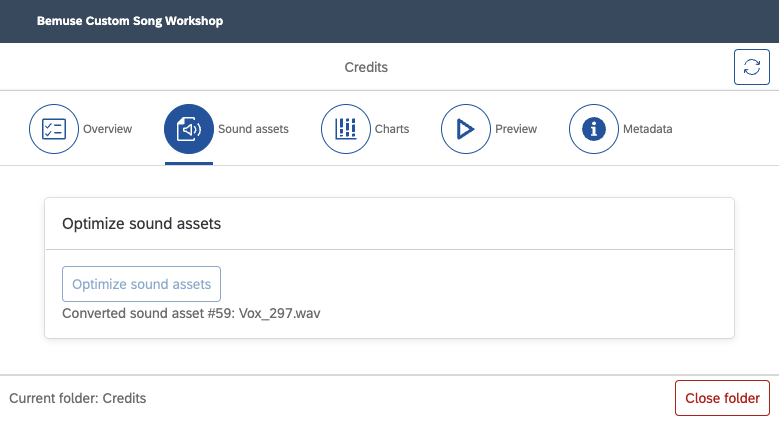Switch to the Overview tab label

coord(108,129)
